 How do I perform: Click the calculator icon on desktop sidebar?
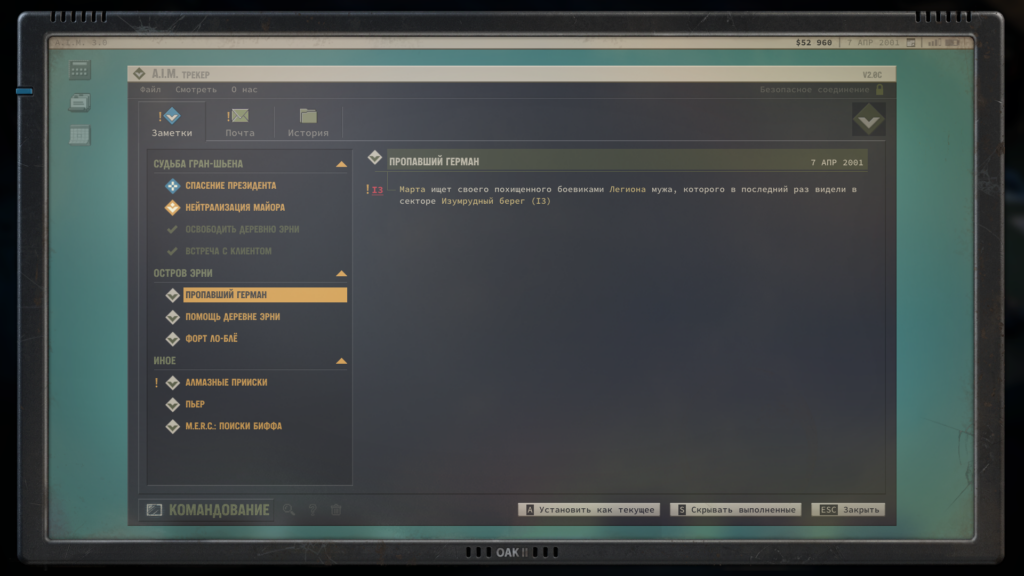(80, 70)
